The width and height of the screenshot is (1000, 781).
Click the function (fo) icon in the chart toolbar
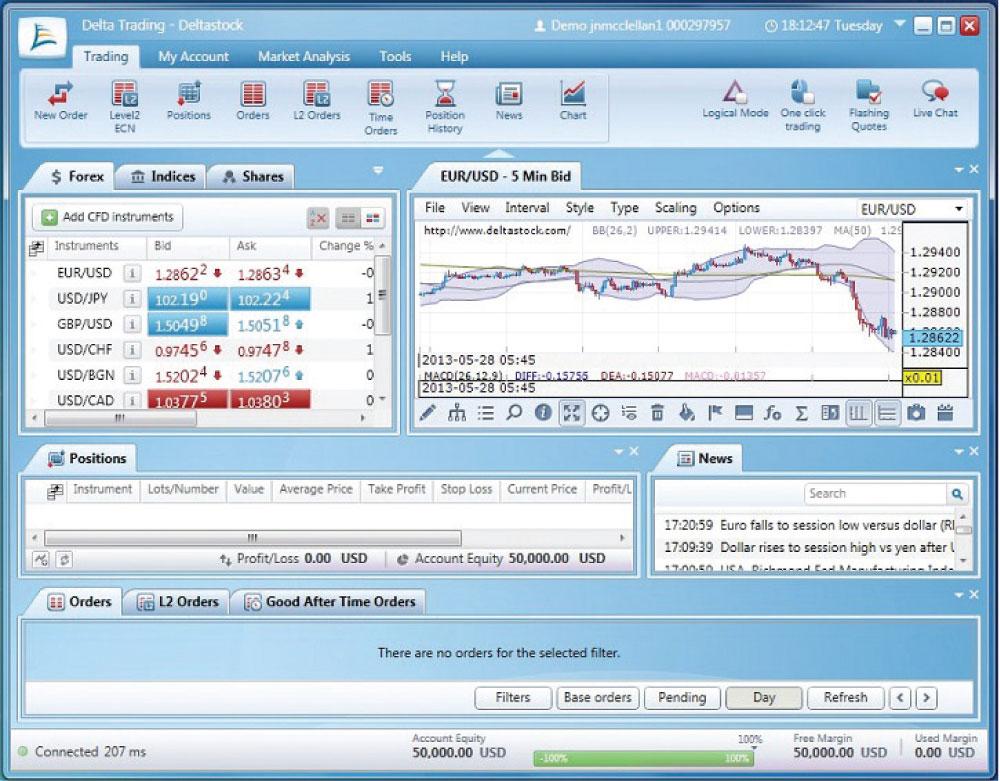pos(772,413)
